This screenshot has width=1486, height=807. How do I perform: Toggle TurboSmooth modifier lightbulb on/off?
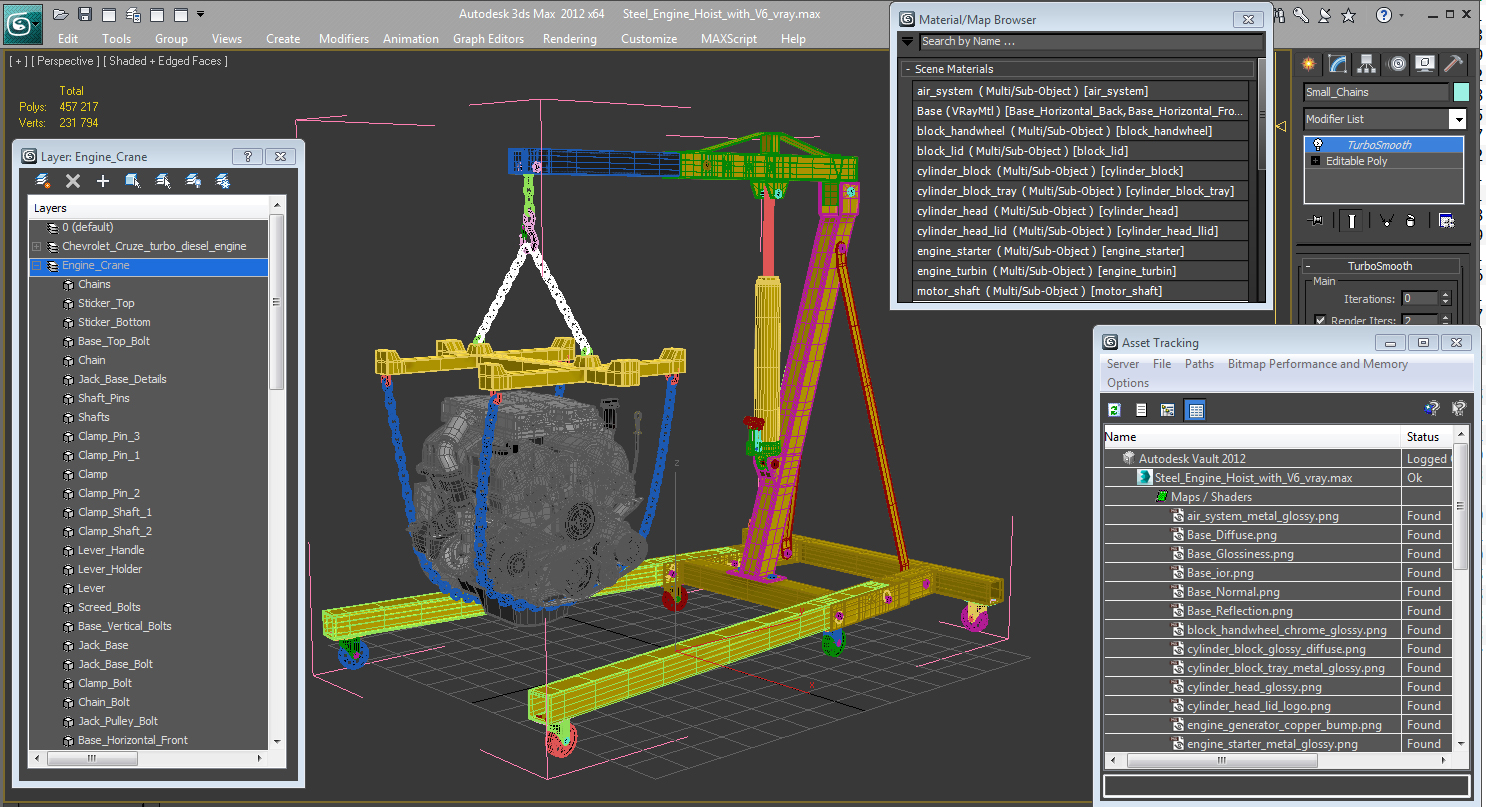coord(1318,145)
